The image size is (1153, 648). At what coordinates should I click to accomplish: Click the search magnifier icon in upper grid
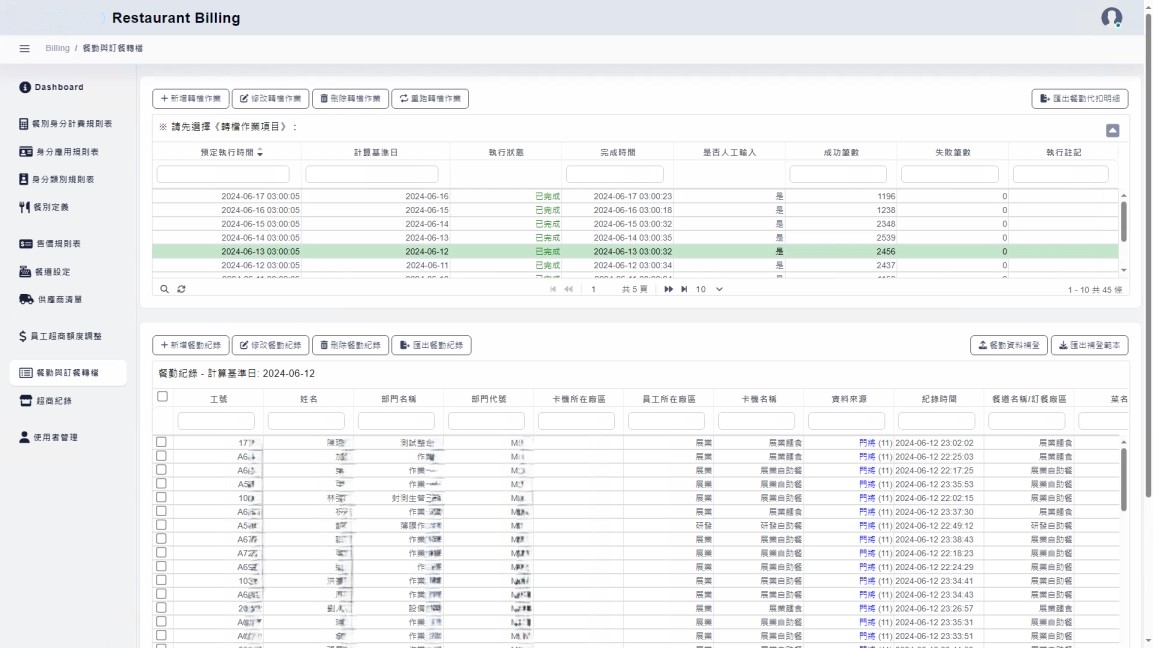pyautogui.click(x=165, y=289)
